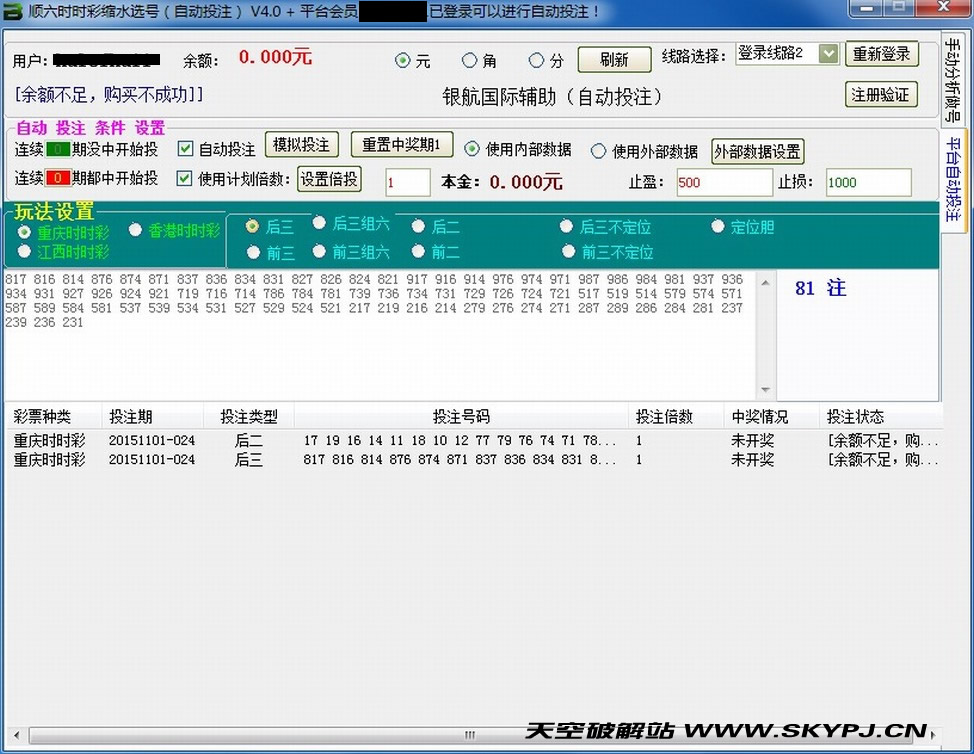Switch to the 手动分析做号 side tab

954,78
